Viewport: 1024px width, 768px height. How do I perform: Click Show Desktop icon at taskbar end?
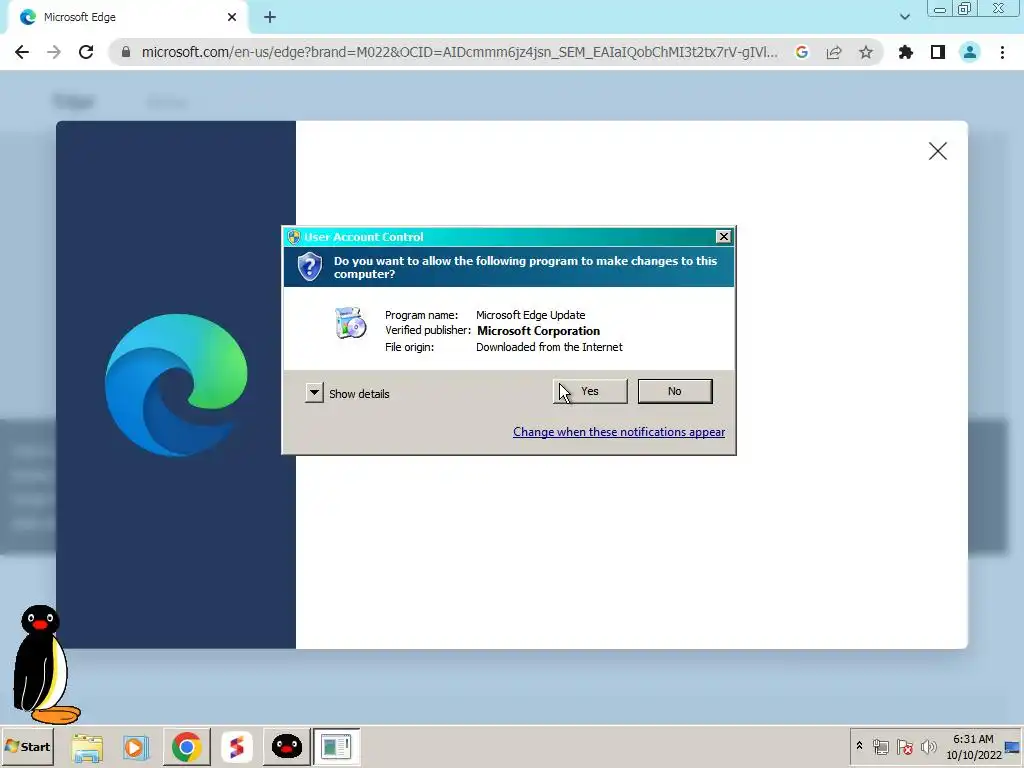point(1013,746)
